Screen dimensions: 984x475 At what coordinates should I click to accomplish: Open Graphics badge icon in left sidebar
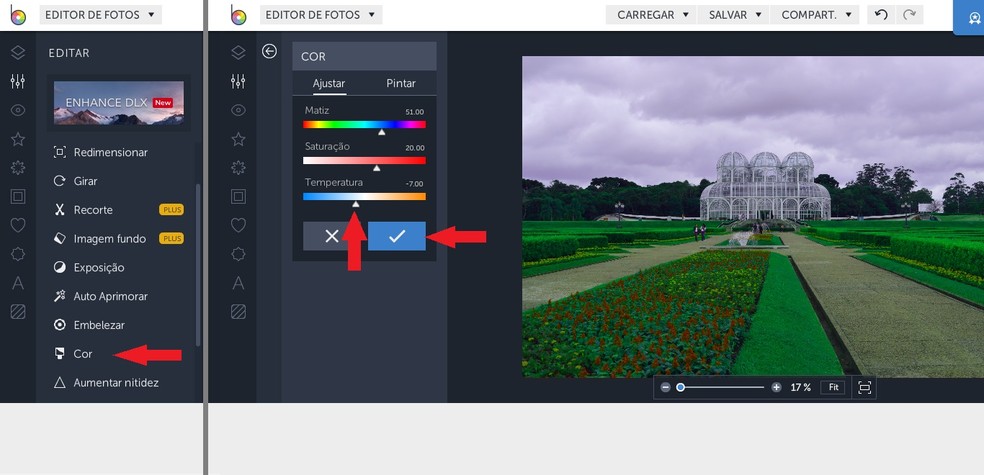coord(18,254)
